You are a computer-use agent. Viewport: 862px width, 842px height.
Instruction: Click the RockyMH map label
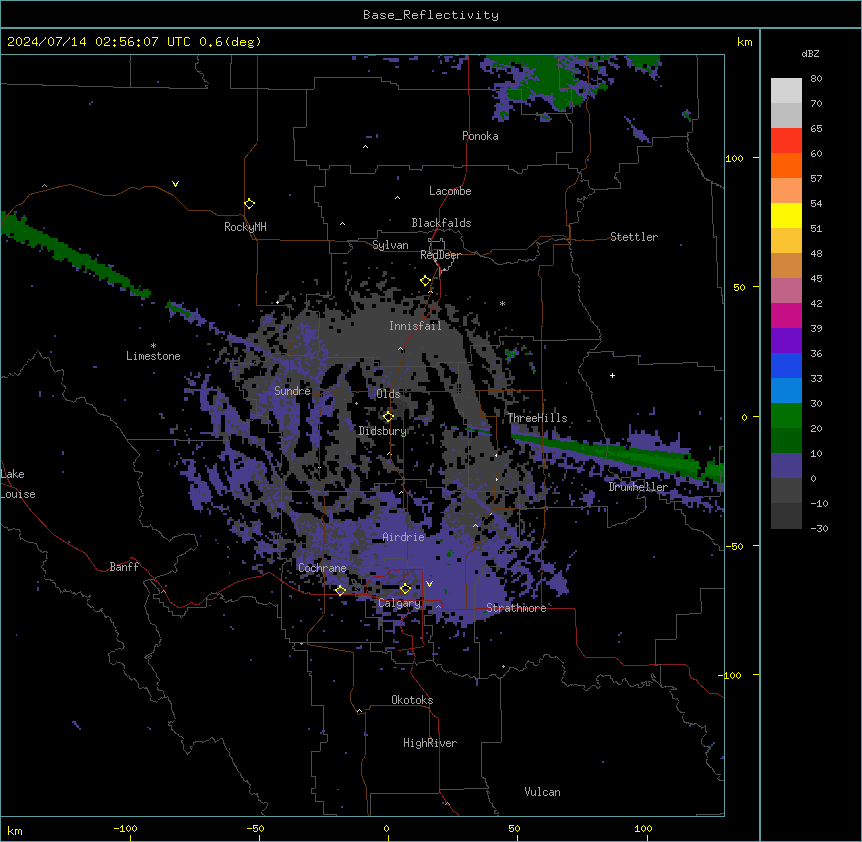pyautogui.click(x=245, y=227)
